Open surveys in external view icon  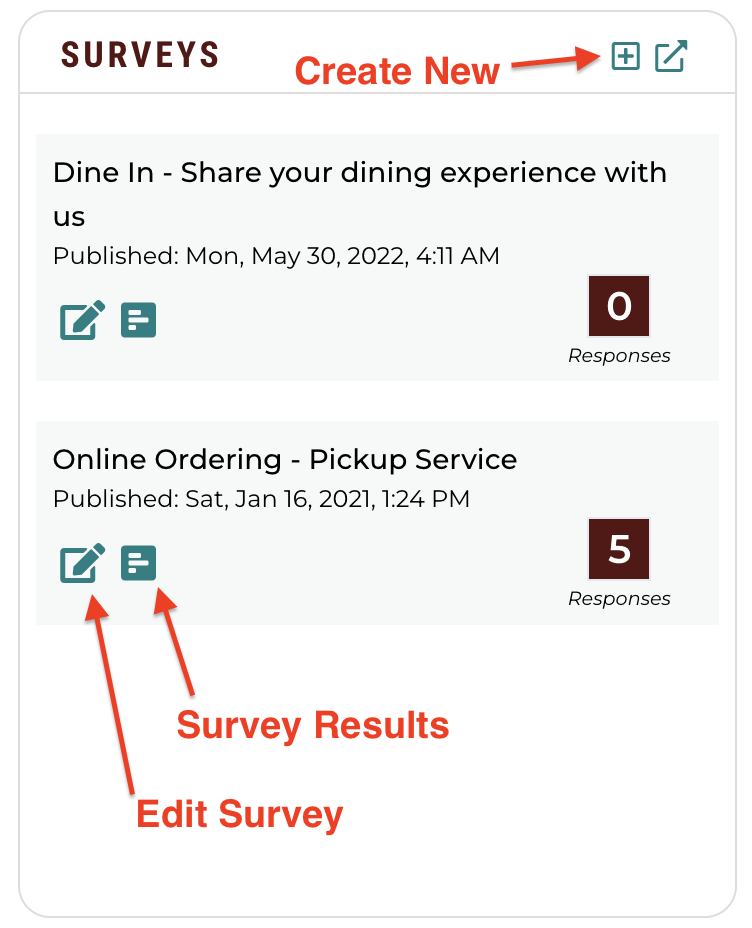[x=670, y=56]
